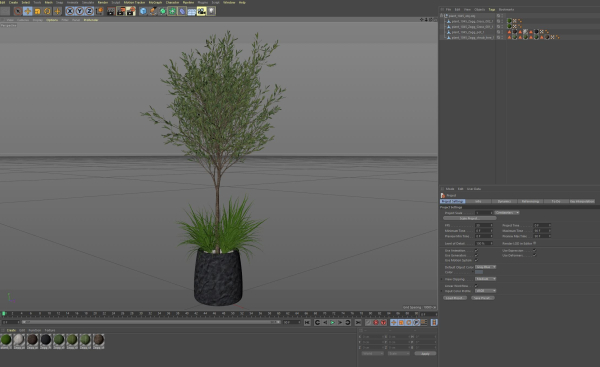The width and height of the screenshot is (600, 367).
Task: Toggle scale keyframe recording icon
Action: [401, 323]
